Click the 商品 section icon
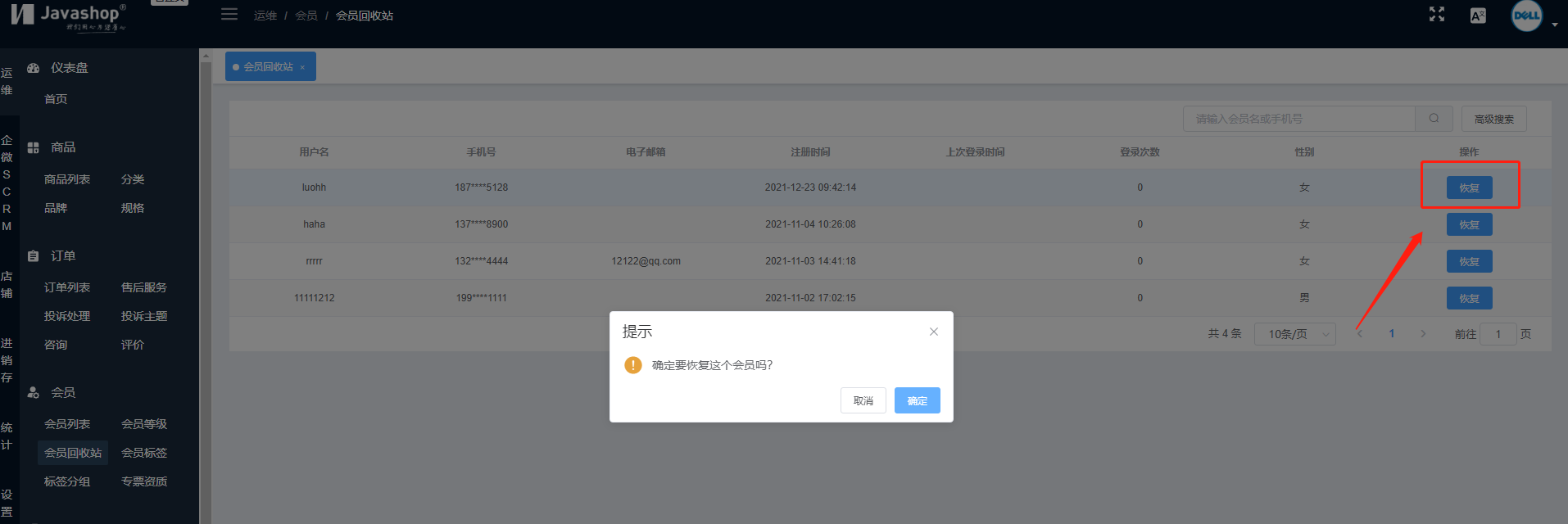Image resolution: width=1568 pixels, height=524 pixels. (x=34, y=147)
